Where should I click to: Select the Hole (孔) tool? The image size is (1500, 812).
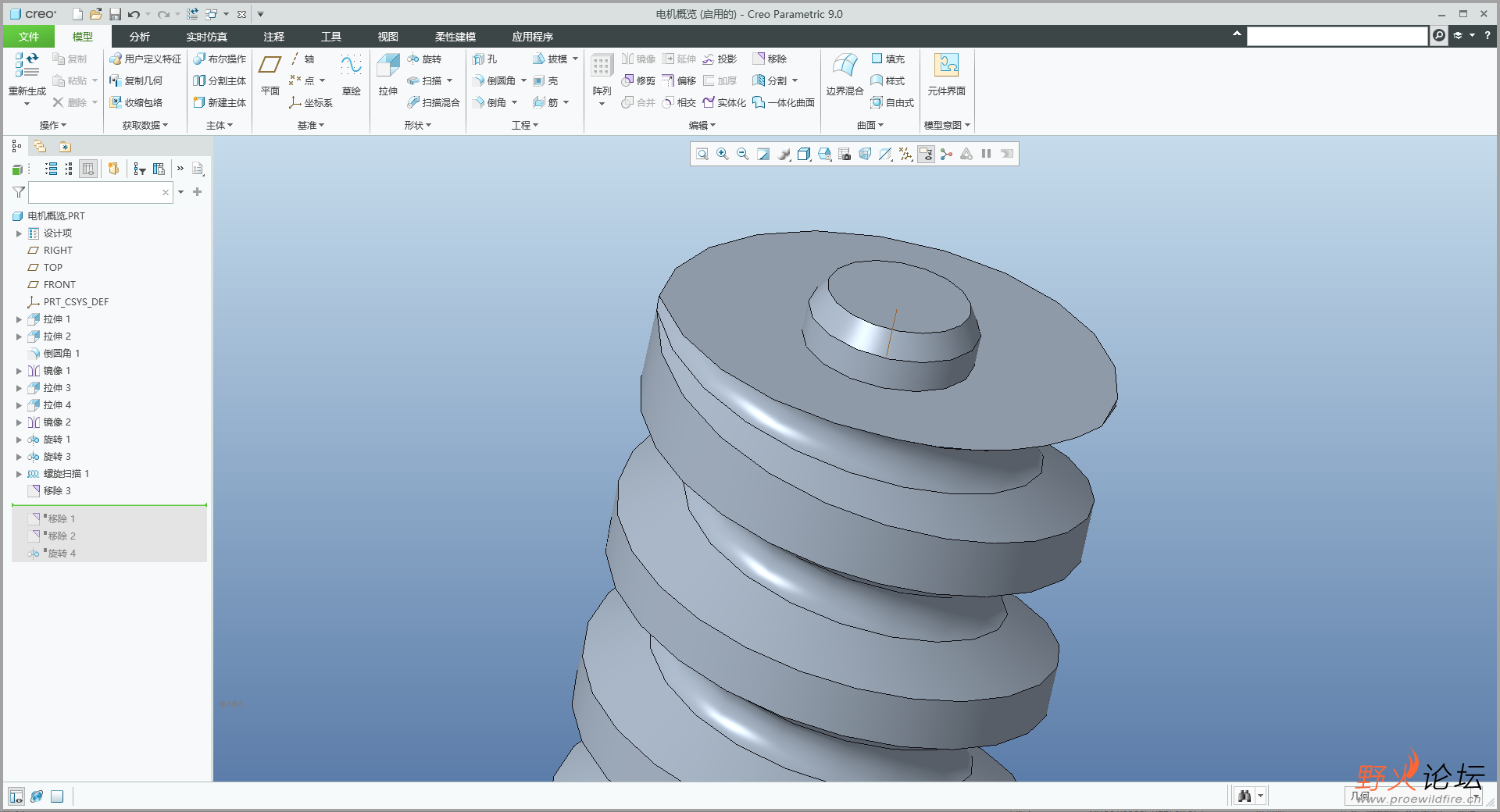click(485, 59)
